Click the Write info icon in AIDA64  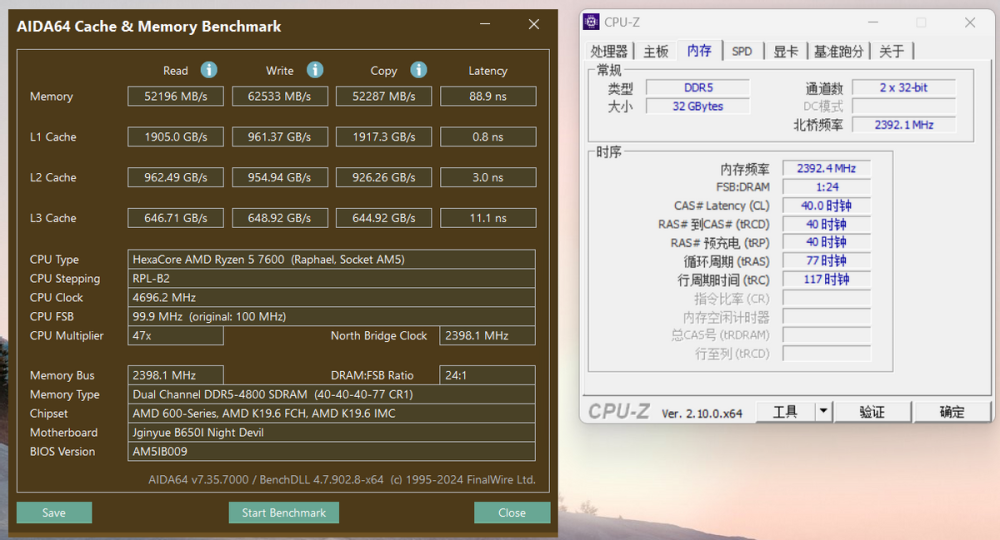315,69
